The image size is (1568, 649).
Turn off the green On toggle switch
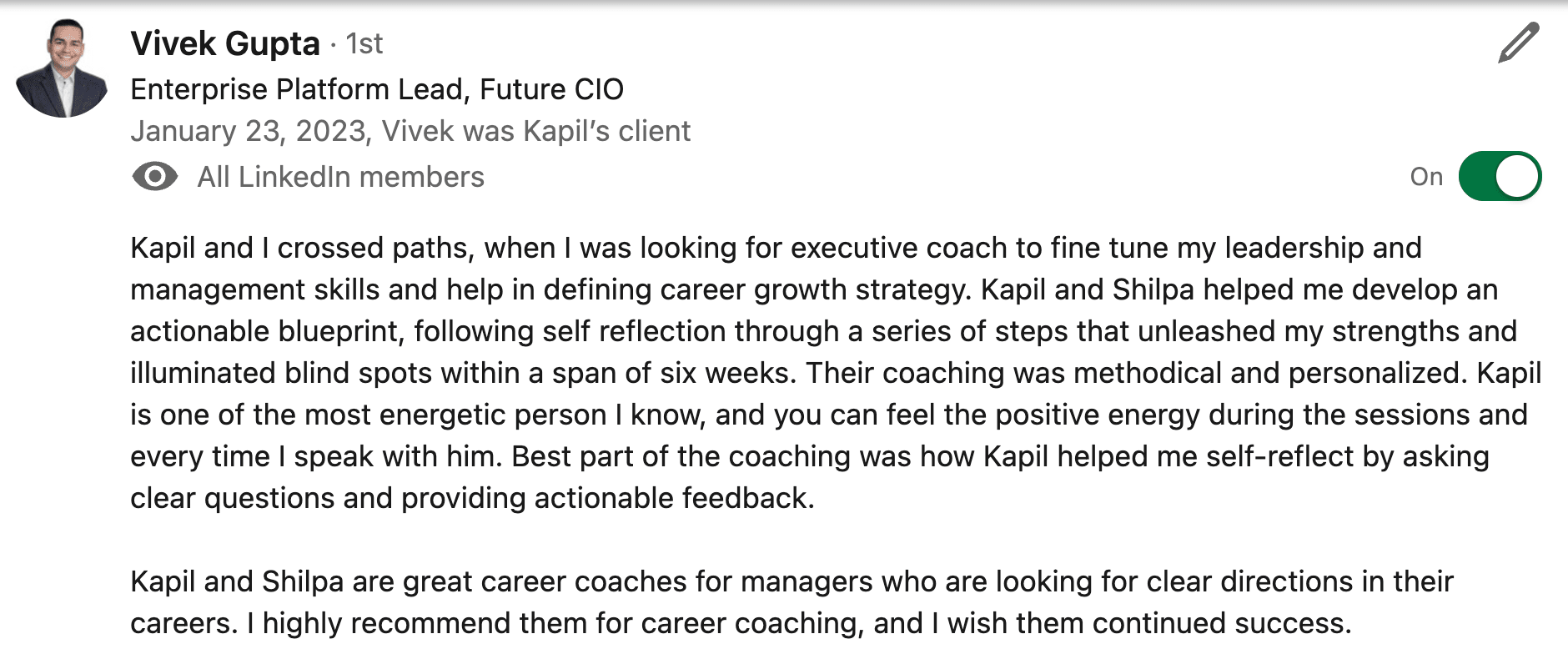click(1500, 177)
